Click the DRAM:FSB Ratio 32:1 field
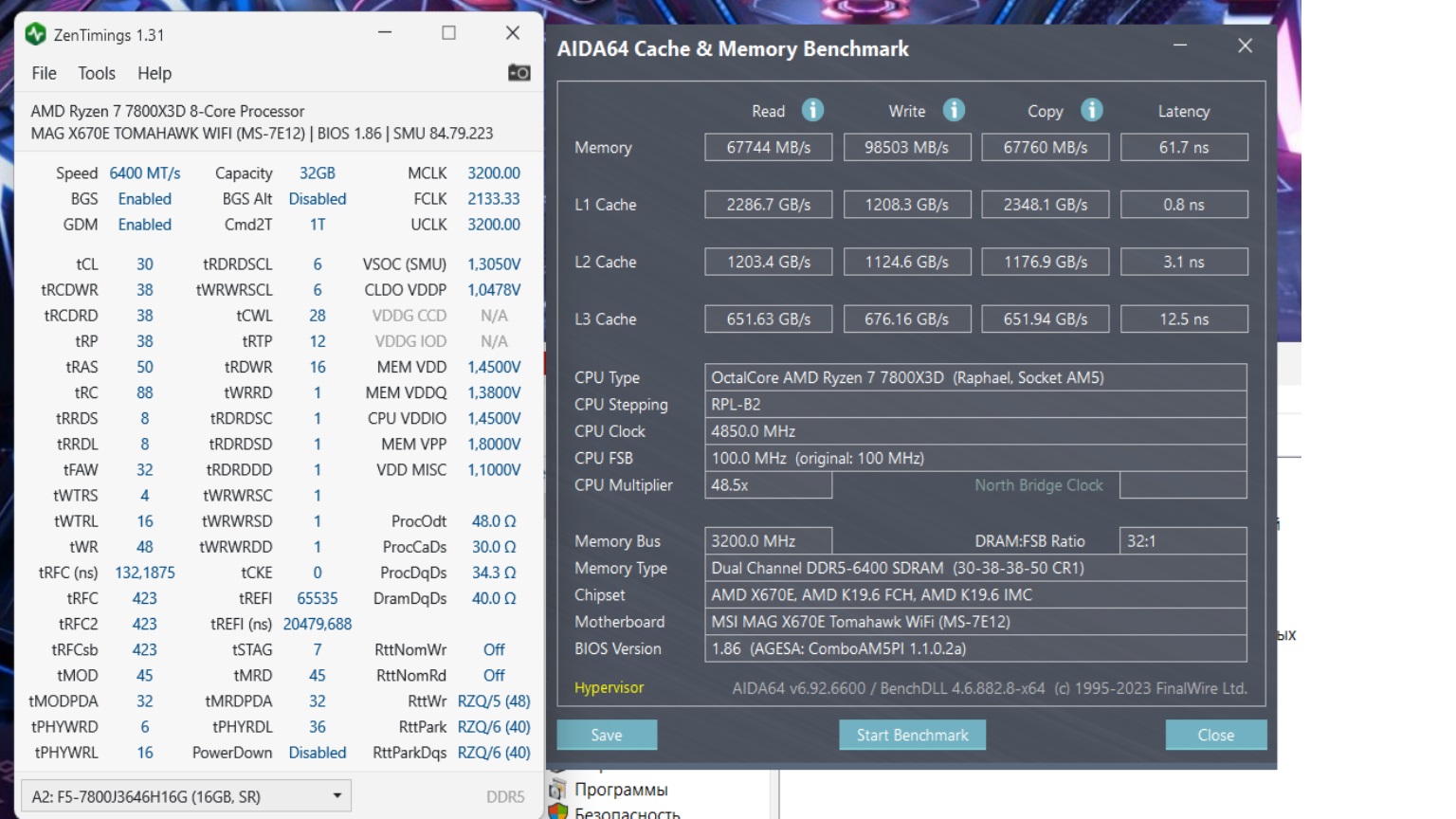Viewport: 1456px width, 819px height. point(1183,540)
